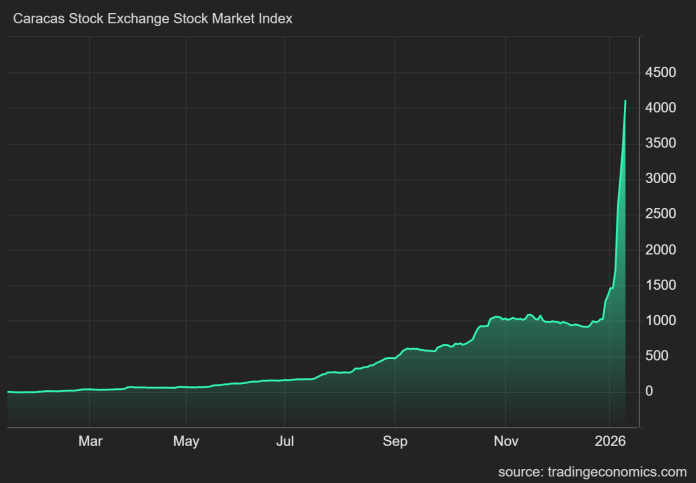This screenshot has height=483, width=696.
Task: Pick the 1500 price axis label
Action: [x=661, y=286]
